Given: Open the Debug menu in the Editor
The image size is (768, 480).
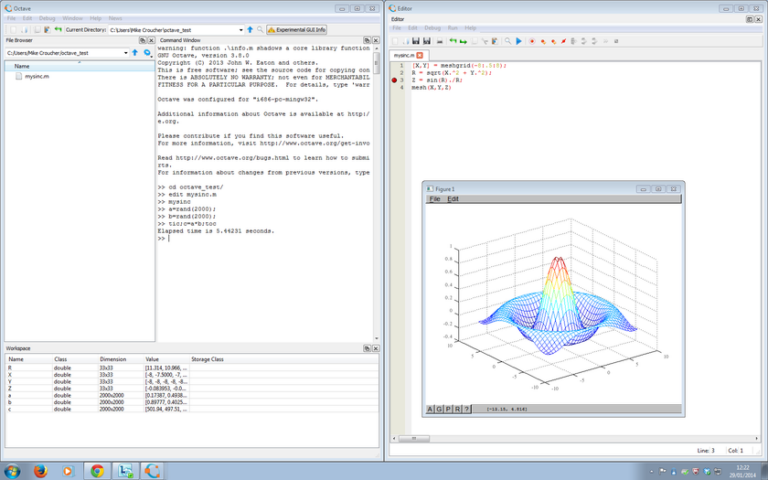Looking at the screenshot, I should pyautogui.click(x=433, y=28).
